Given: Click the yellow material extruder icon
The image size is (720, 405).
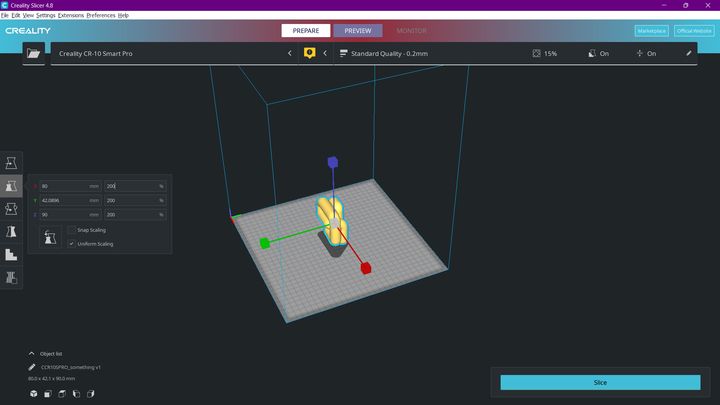Looking at the screenshot, I should pos(309,53).
